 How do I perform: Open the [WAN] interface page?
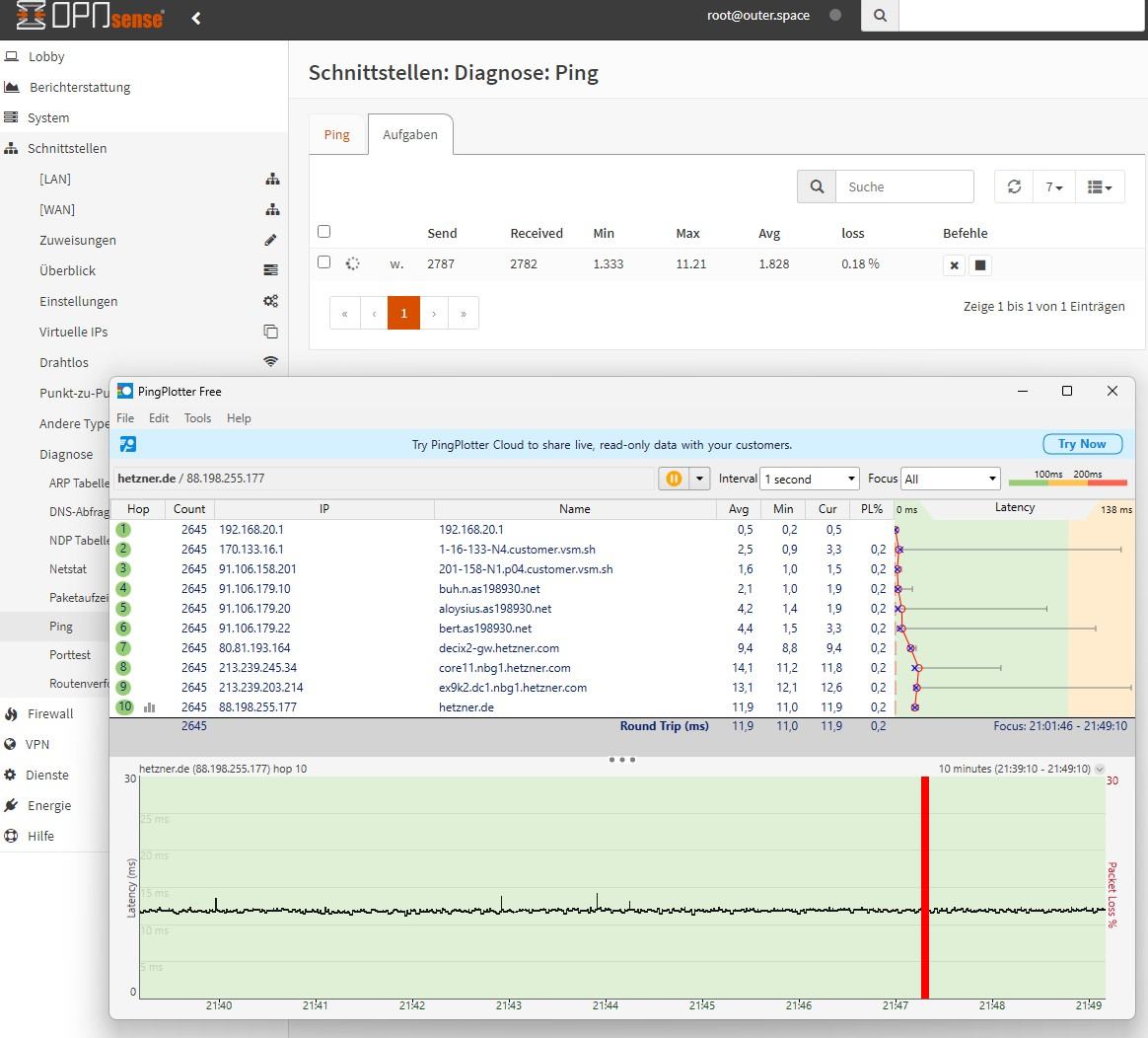(x=57, y=209)
